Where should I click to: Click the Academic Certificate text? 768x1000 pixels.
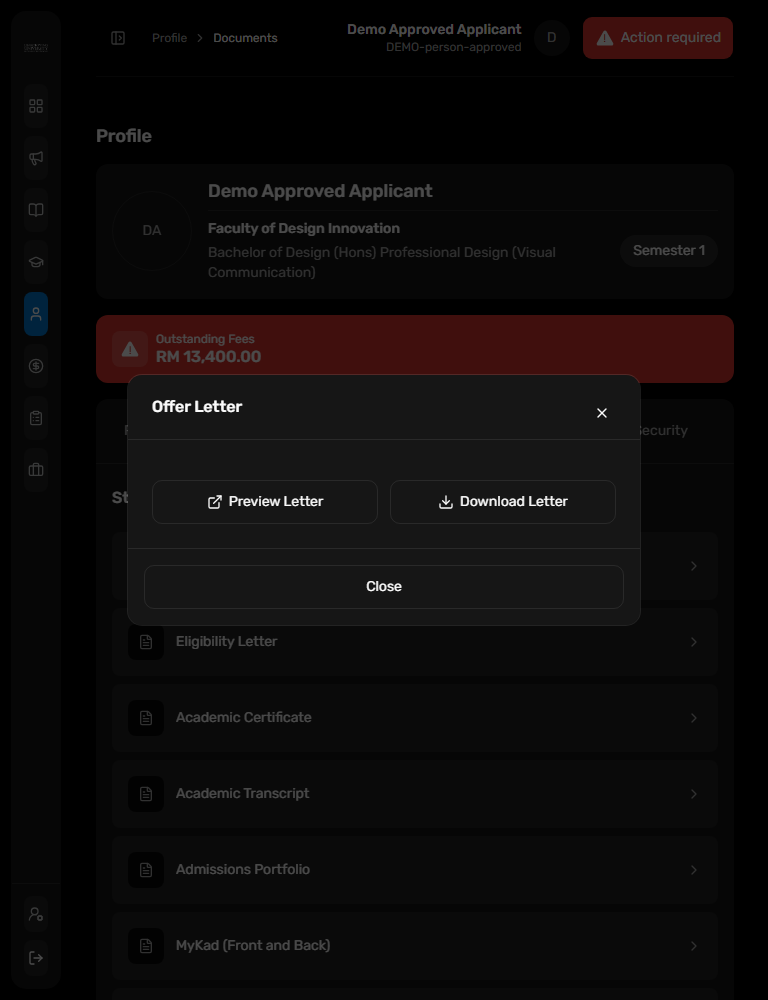click(244, 717)
